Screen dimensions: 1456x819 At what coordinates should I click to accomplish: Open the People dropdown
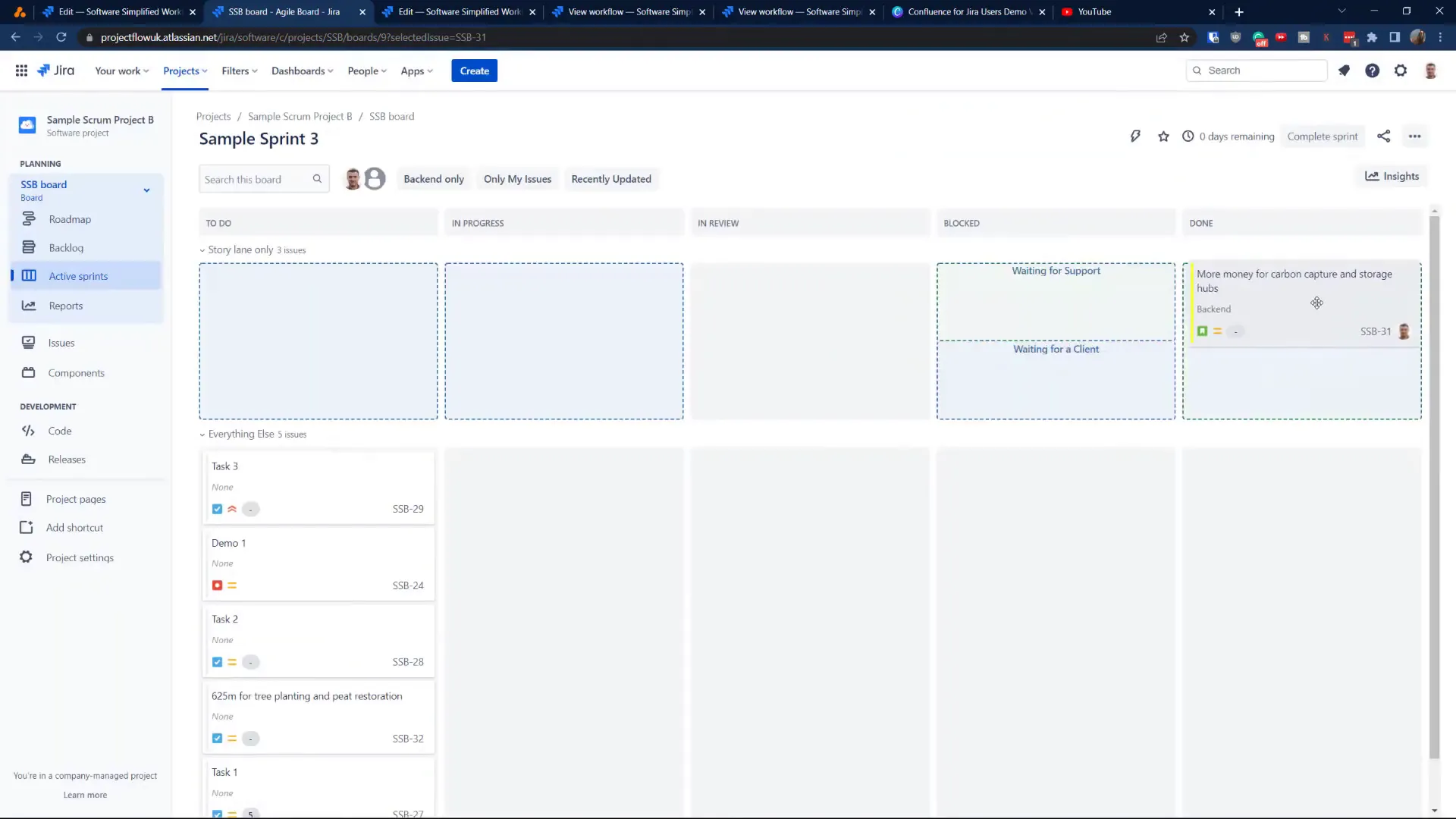[x=367, y=71]
